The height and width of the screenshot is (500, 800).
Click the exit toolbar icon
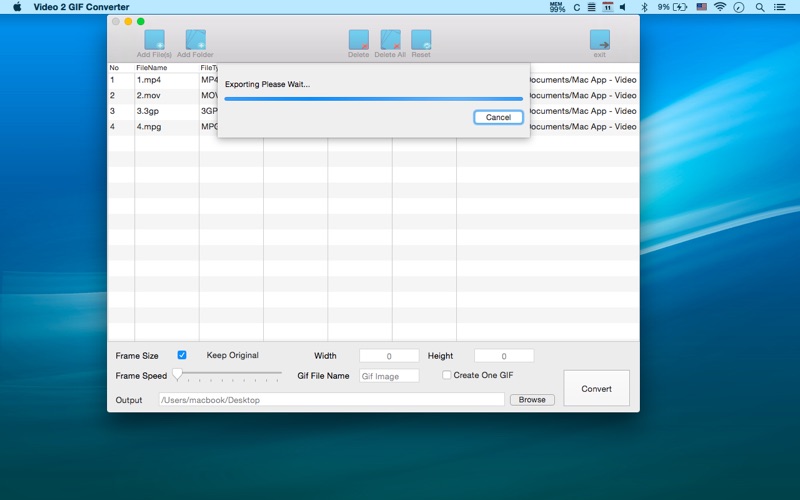[599, 40]
